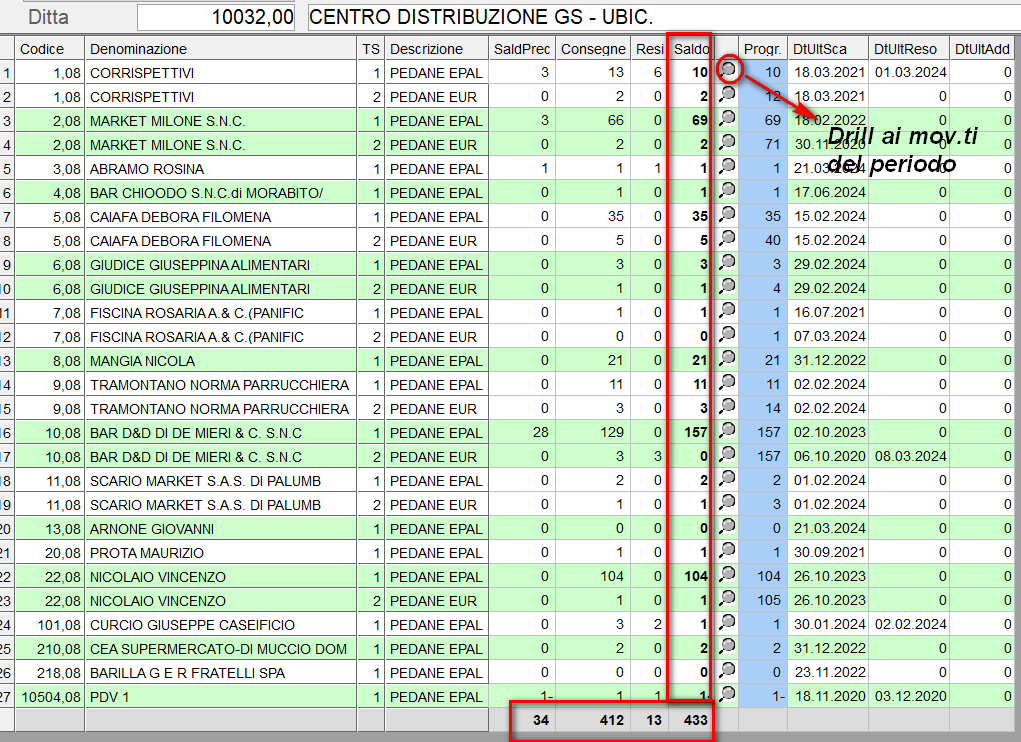This screenshot has height=742, width=1021.
Task: Open movements magnifier for MANGIA NICOLA row
Action: (x=727, y=360)
